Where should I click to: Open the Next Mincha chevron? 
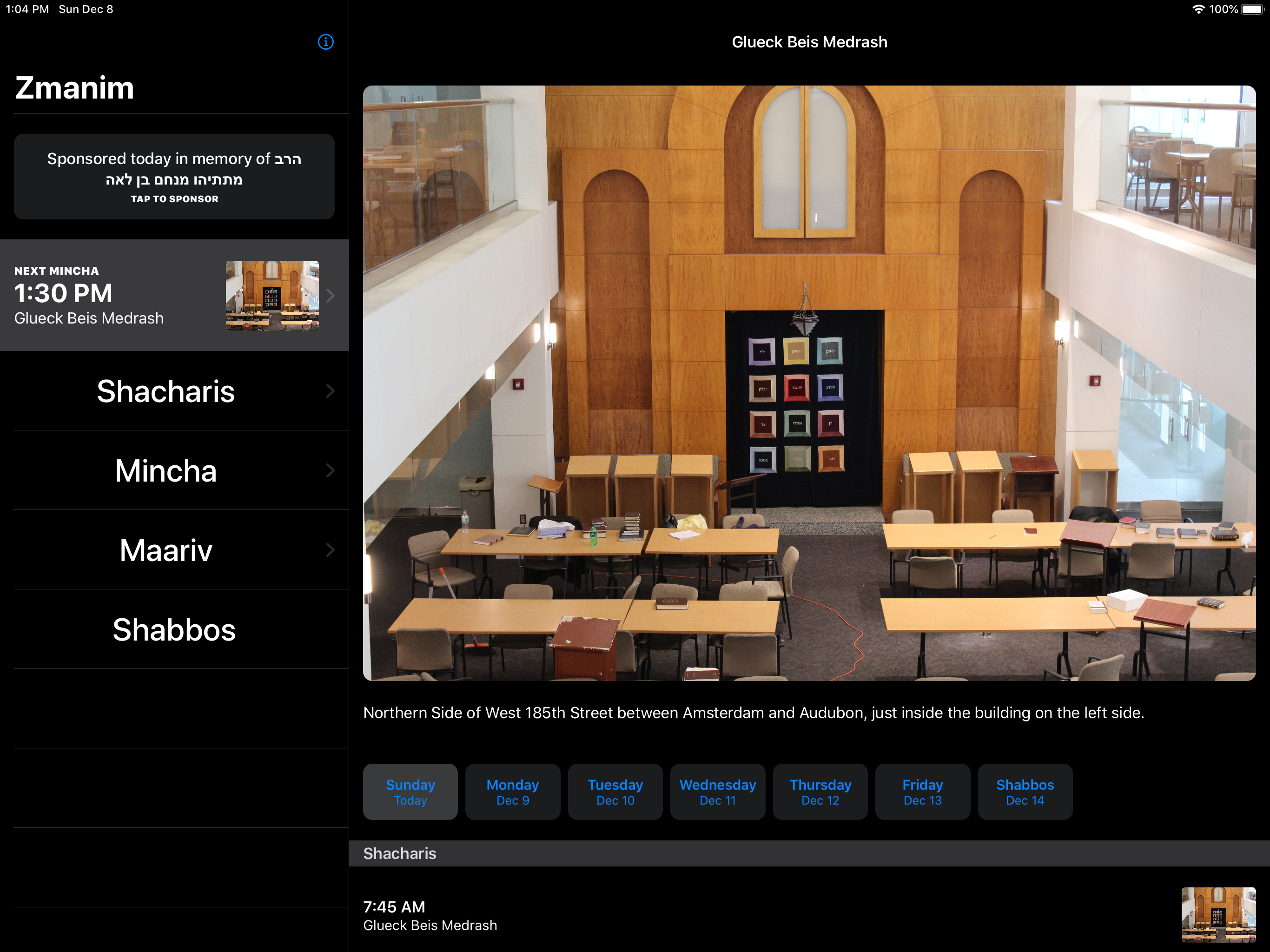330,295
